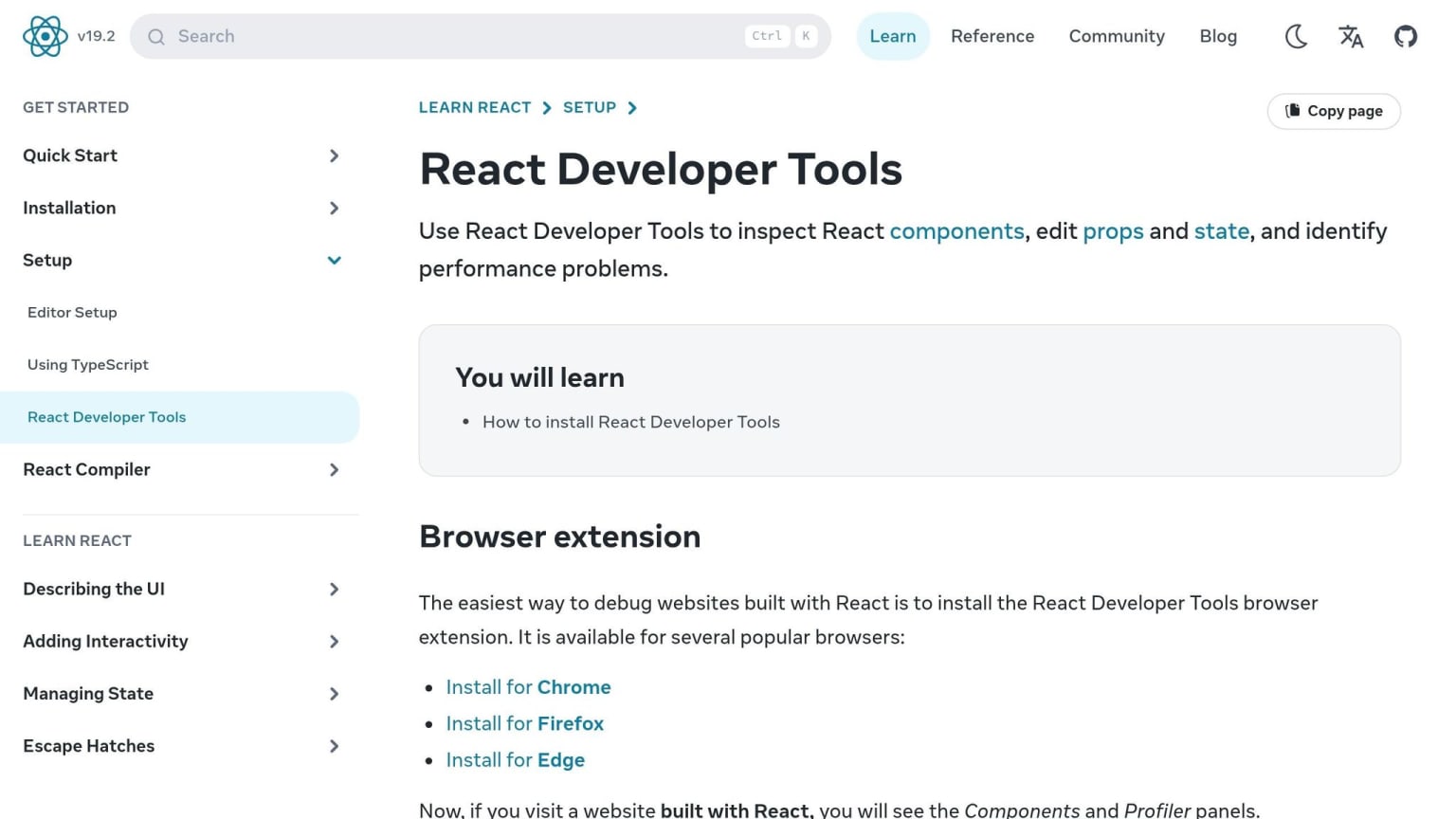Click Install for Chrome link
This screenshot has width=1456, height=819.
pos(528,687)
